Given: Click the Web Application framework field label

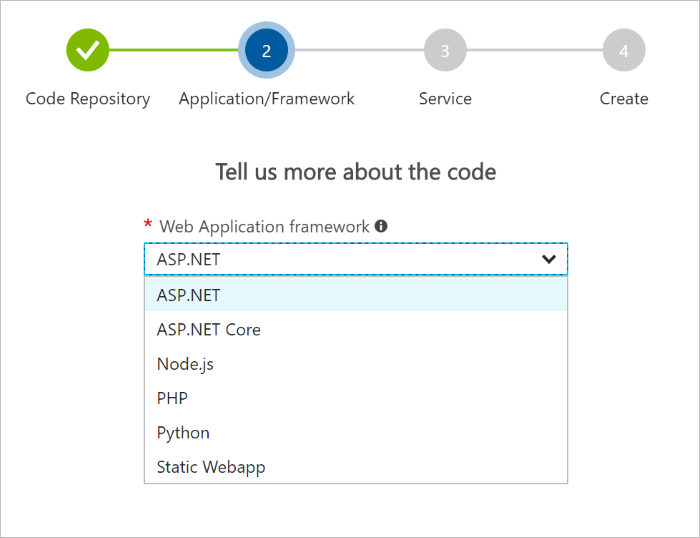Looking at the screenshot, I should coord(264,226).
